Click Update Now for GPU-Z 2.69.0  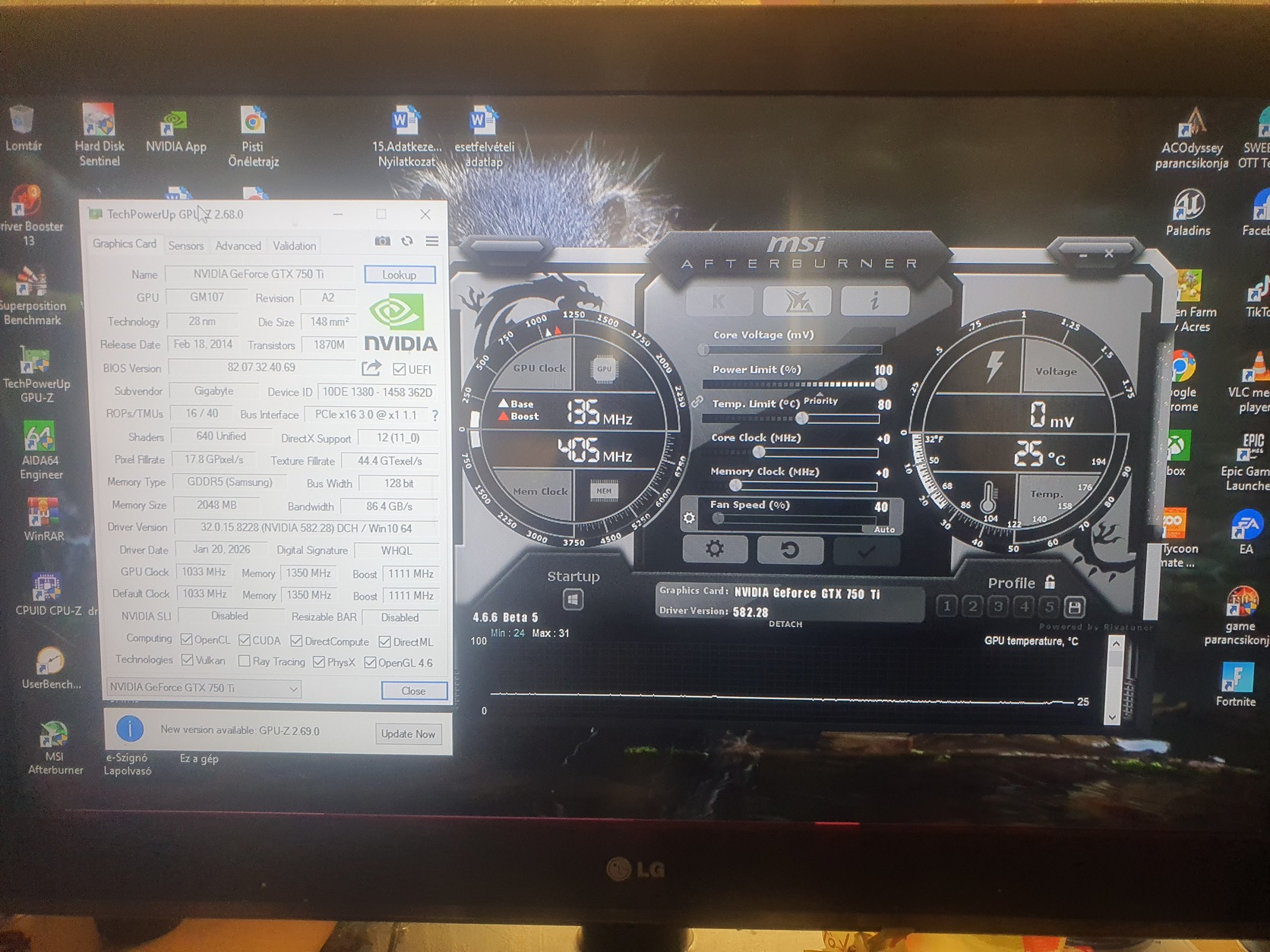[408, 734]
